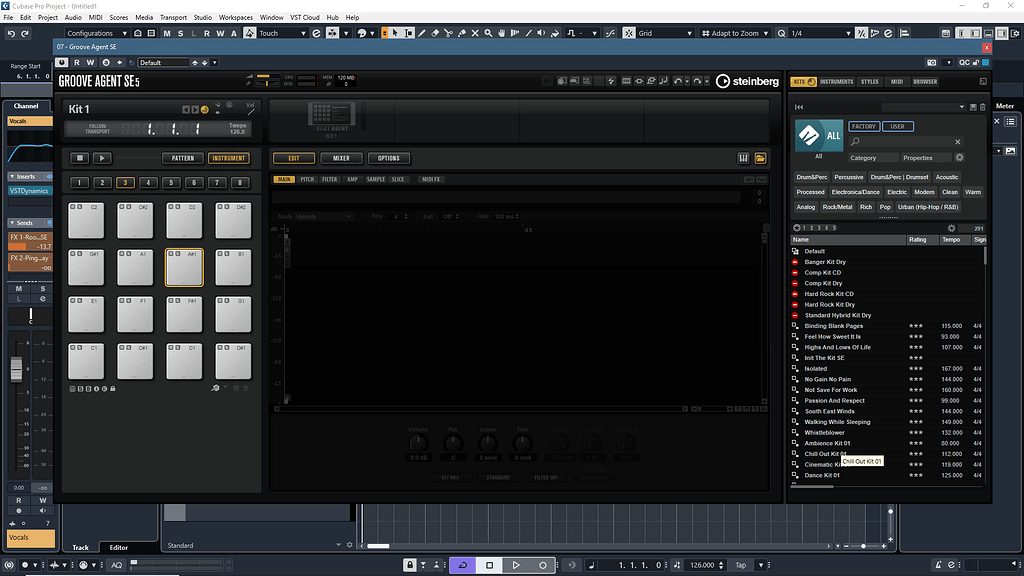Click the Volume knob in Groove Agent
This screenshot has width=1024, height=576.
tap(418, 442)
